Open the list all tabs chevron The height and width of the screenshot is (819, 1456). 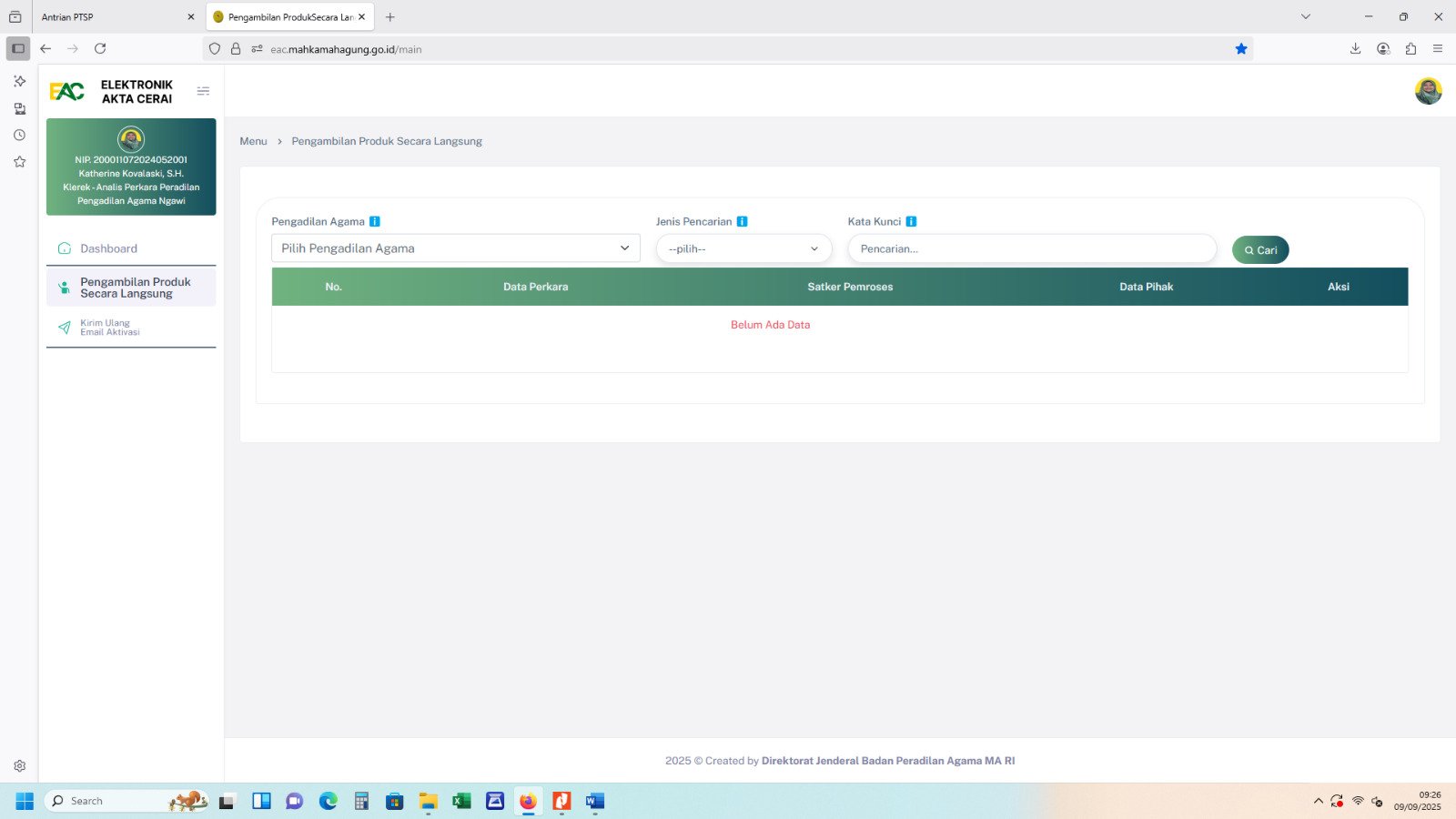tap(1305, 16)
